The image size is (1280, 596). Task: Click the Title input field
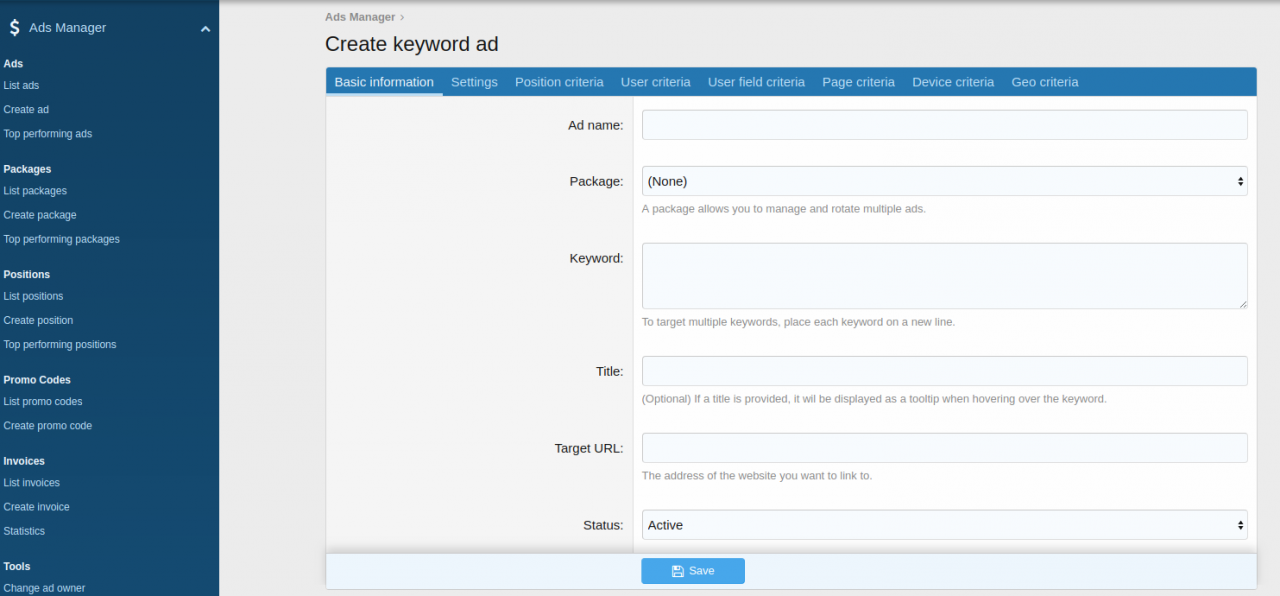944,371
